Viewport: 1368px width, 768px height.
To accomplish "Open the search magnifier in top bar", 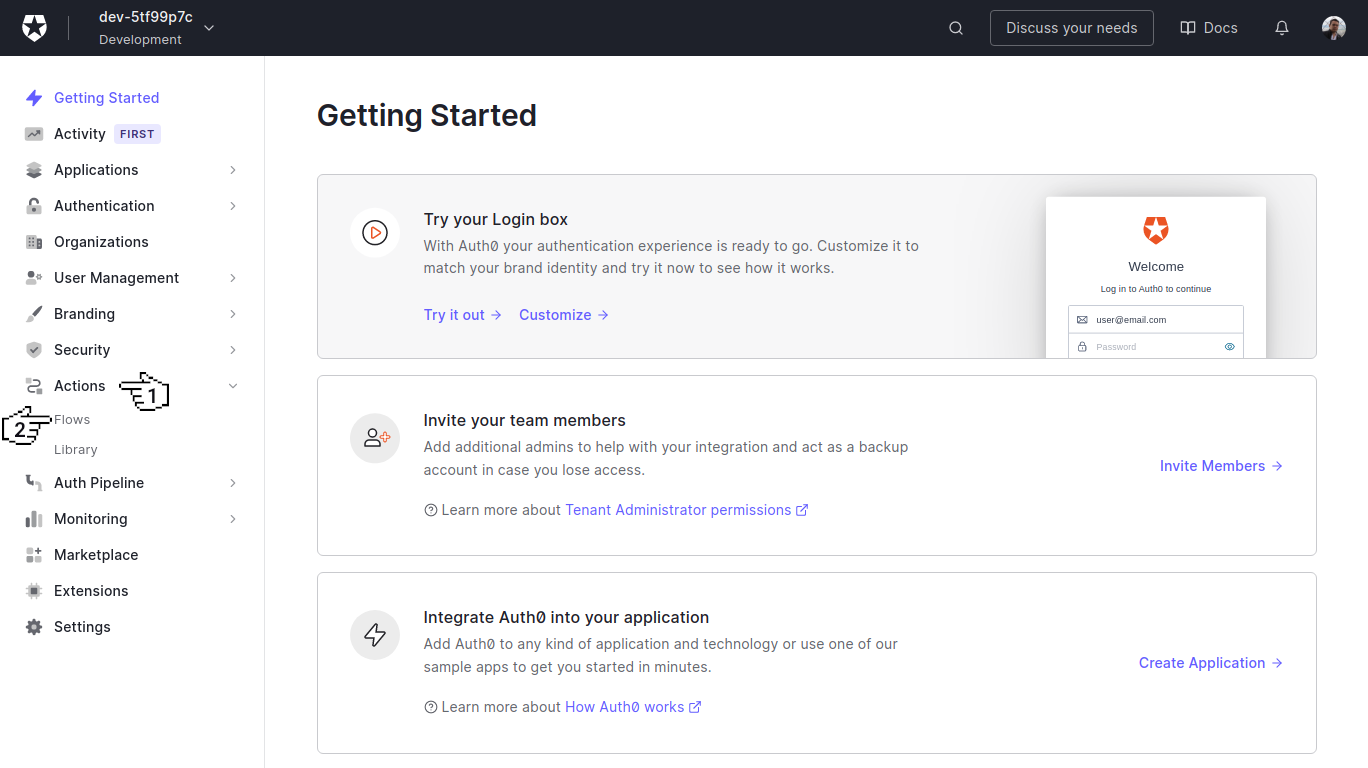I will [955, 28].
